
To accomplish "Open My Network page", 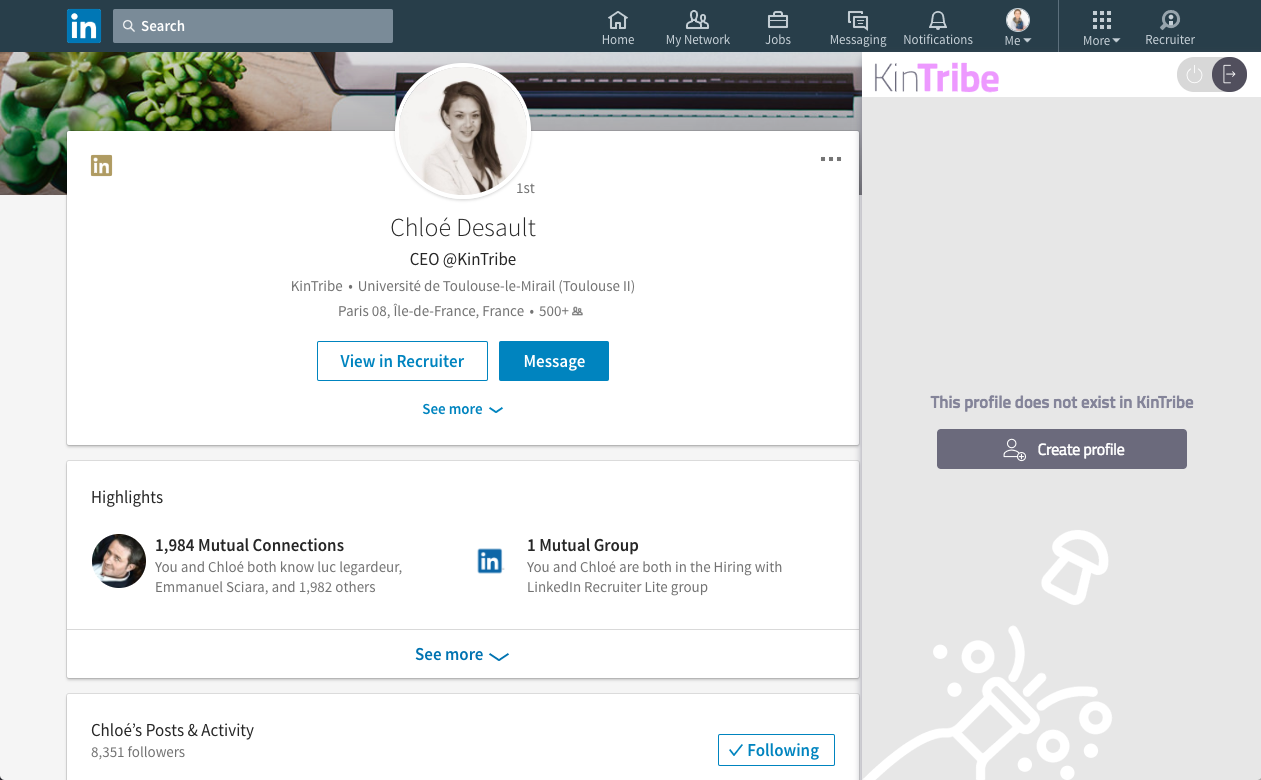I will [698, 27].
